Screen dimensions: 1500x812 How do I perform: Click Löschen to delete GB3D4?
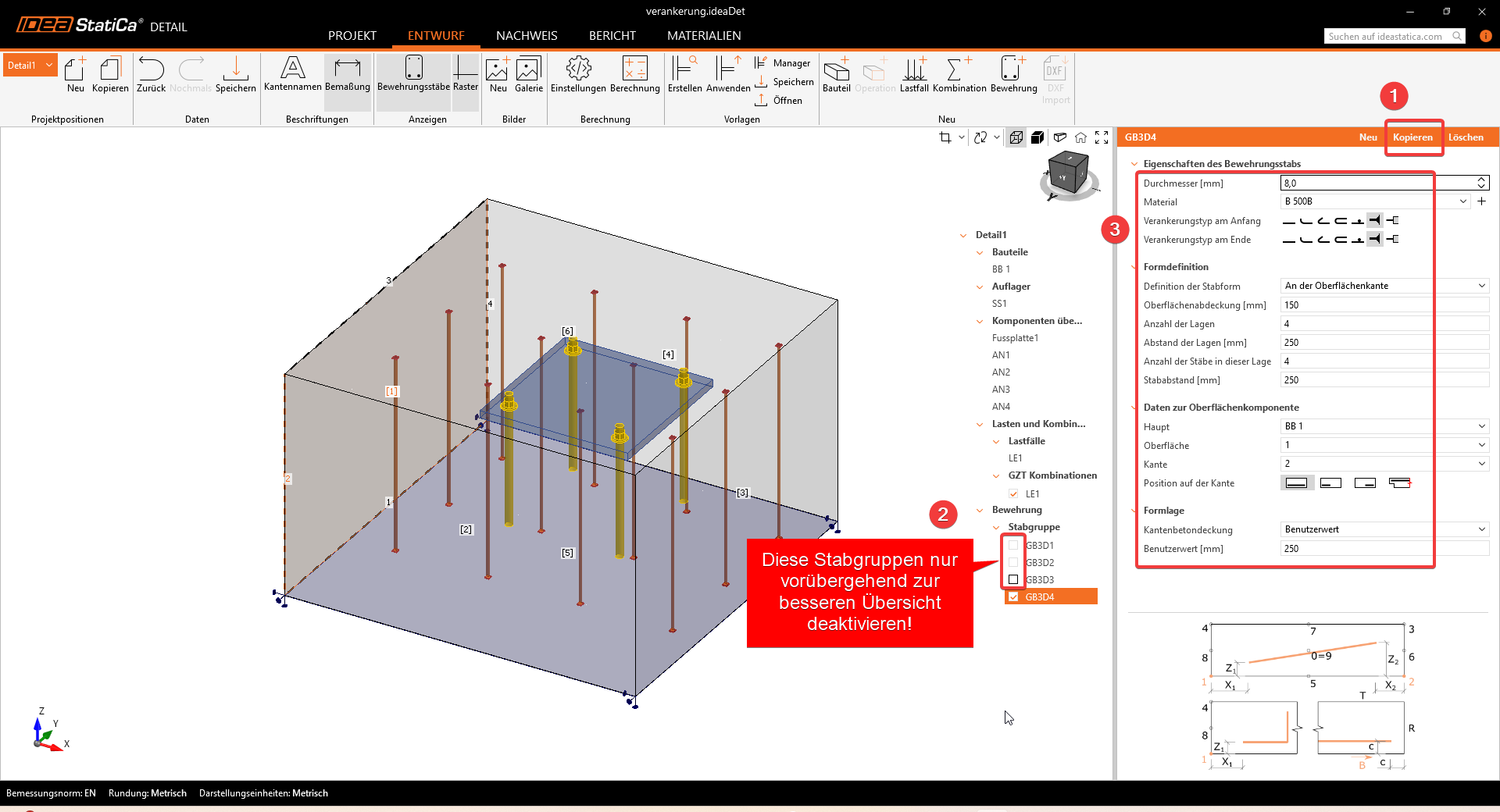click(1466, 137)
